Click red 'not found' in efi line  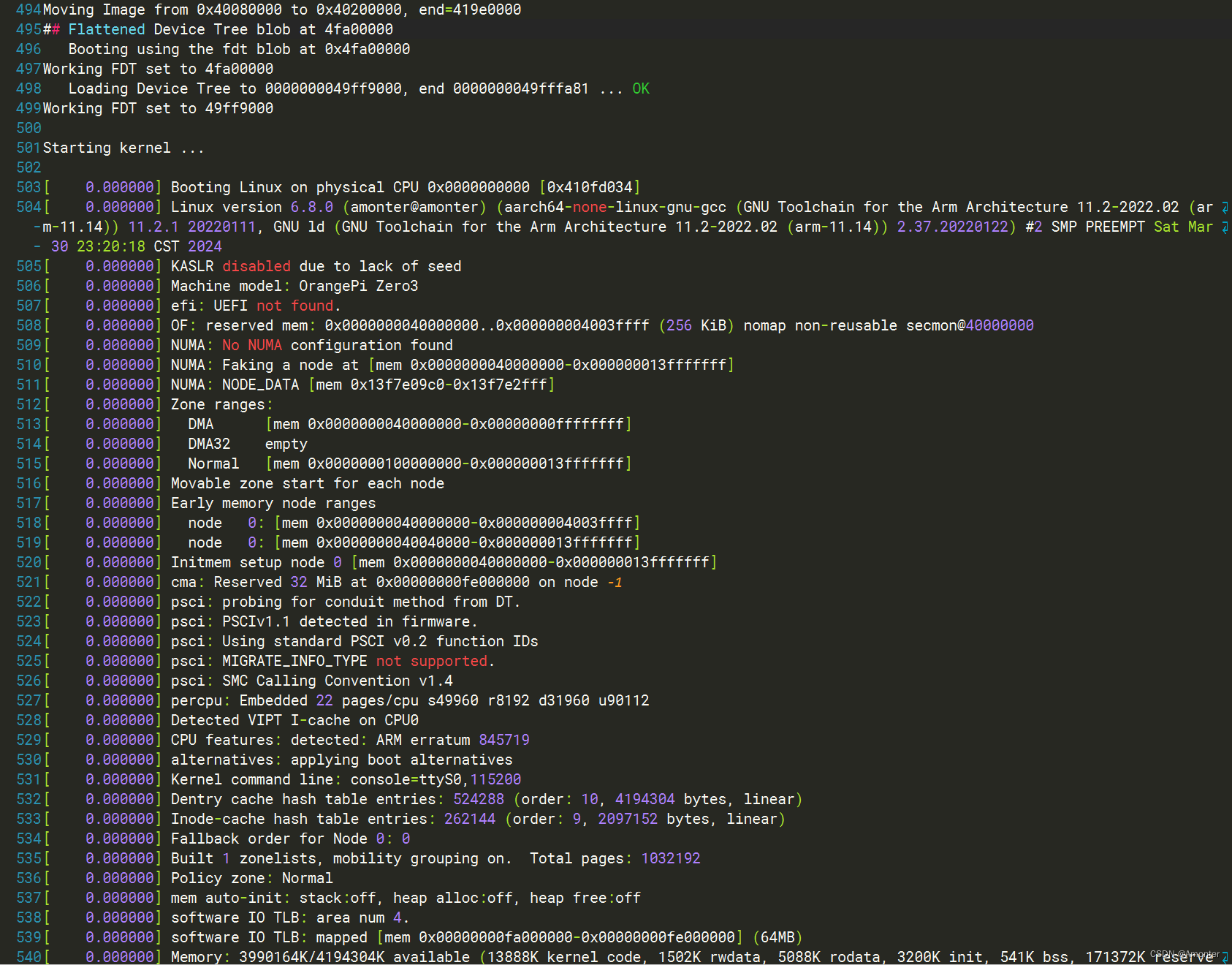pos(295,306)
